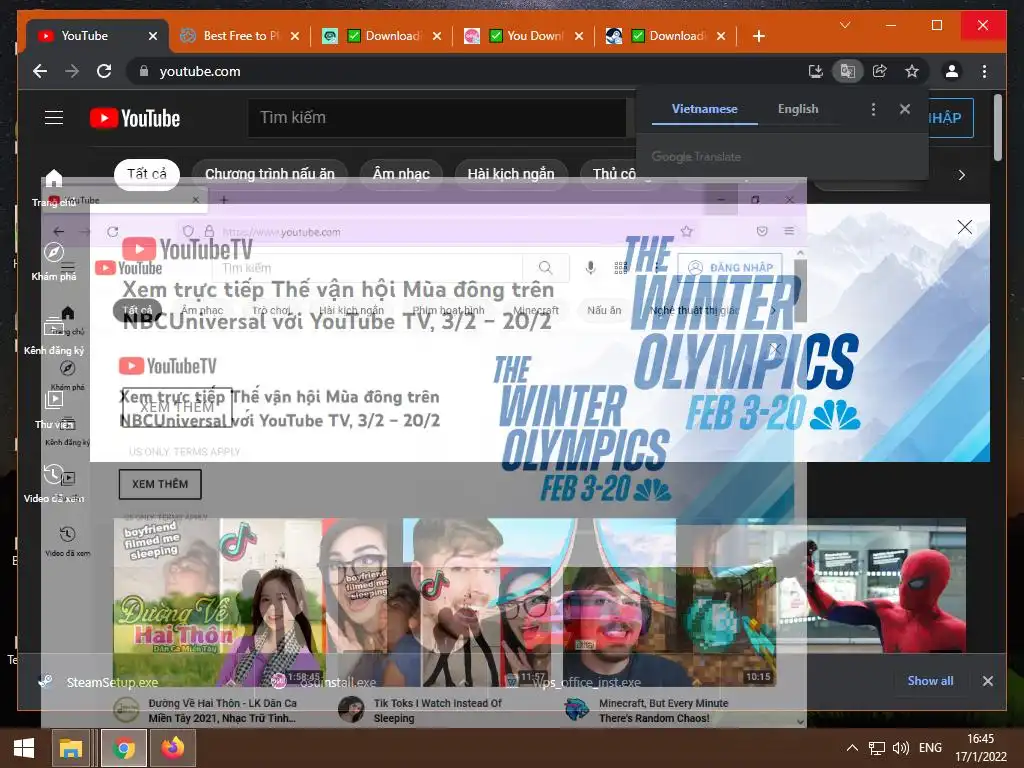This screenshot has width=1024, height=768.
Task: Select the Trò chơi chip in Firefox window
Action: click(x=271, y=310)
